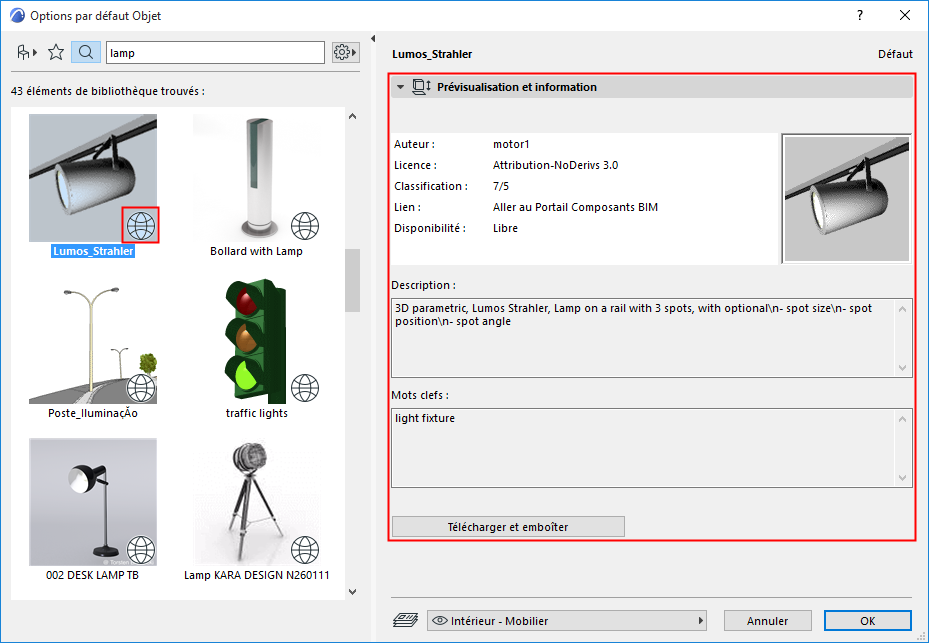This screenshot has width=929, height=643.
Task: Mots clefs box scroll up arrow
Action: (x=902, y=420)
